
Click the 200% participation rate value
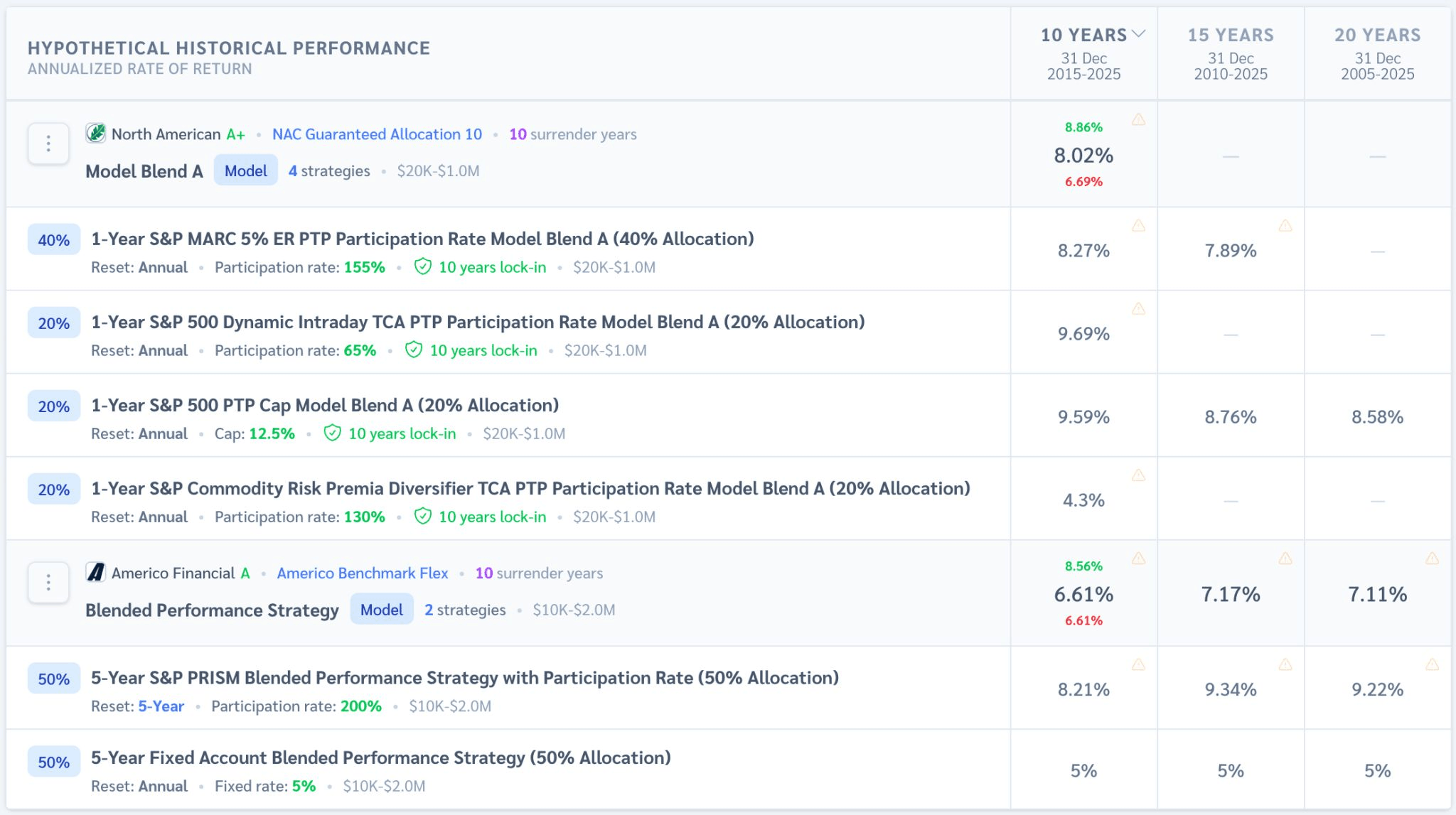[x=361, y=706]
